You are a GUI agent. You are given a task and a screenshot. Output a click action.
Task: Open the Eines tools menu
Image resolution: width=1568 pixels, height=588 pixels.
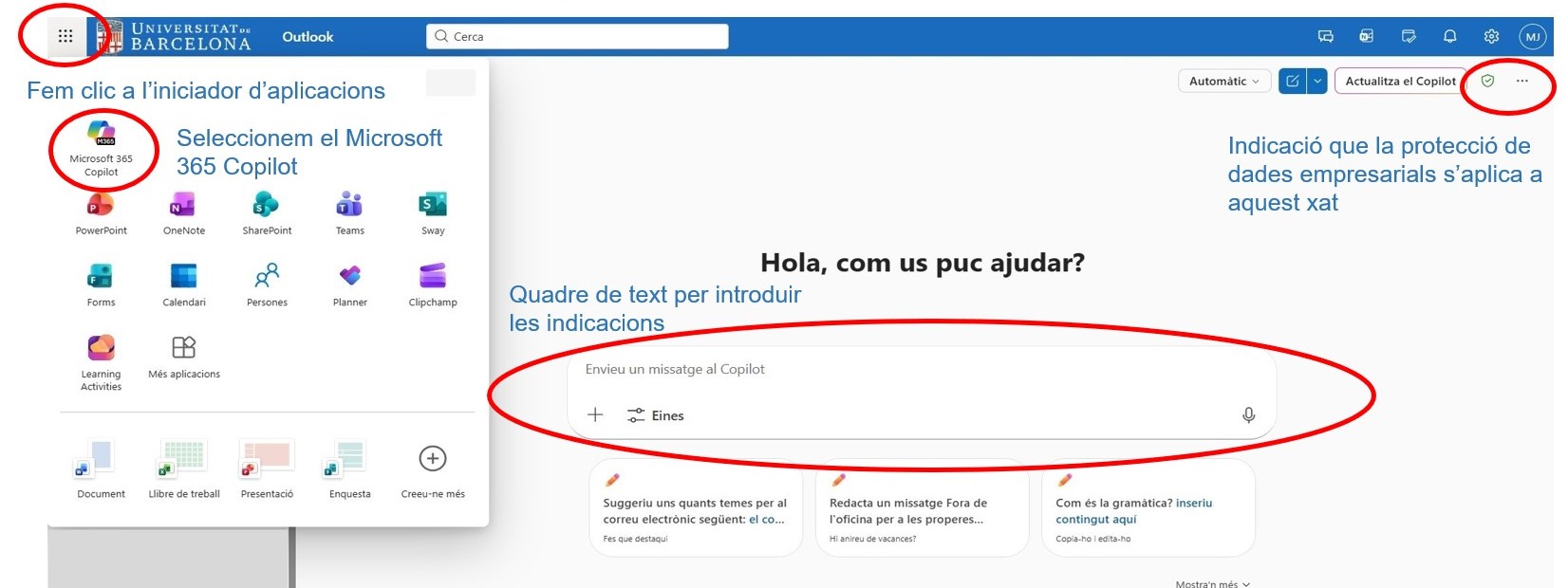tap(656, 415)
